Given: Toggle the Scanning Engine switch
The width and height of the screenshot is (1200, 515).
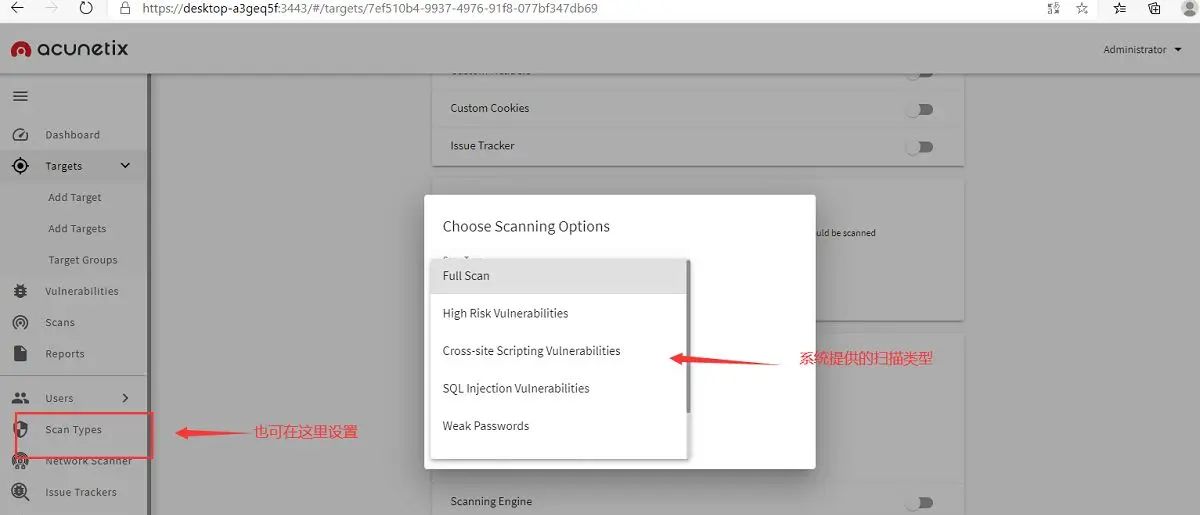Looking at the screenshot, I should [920, 502].
